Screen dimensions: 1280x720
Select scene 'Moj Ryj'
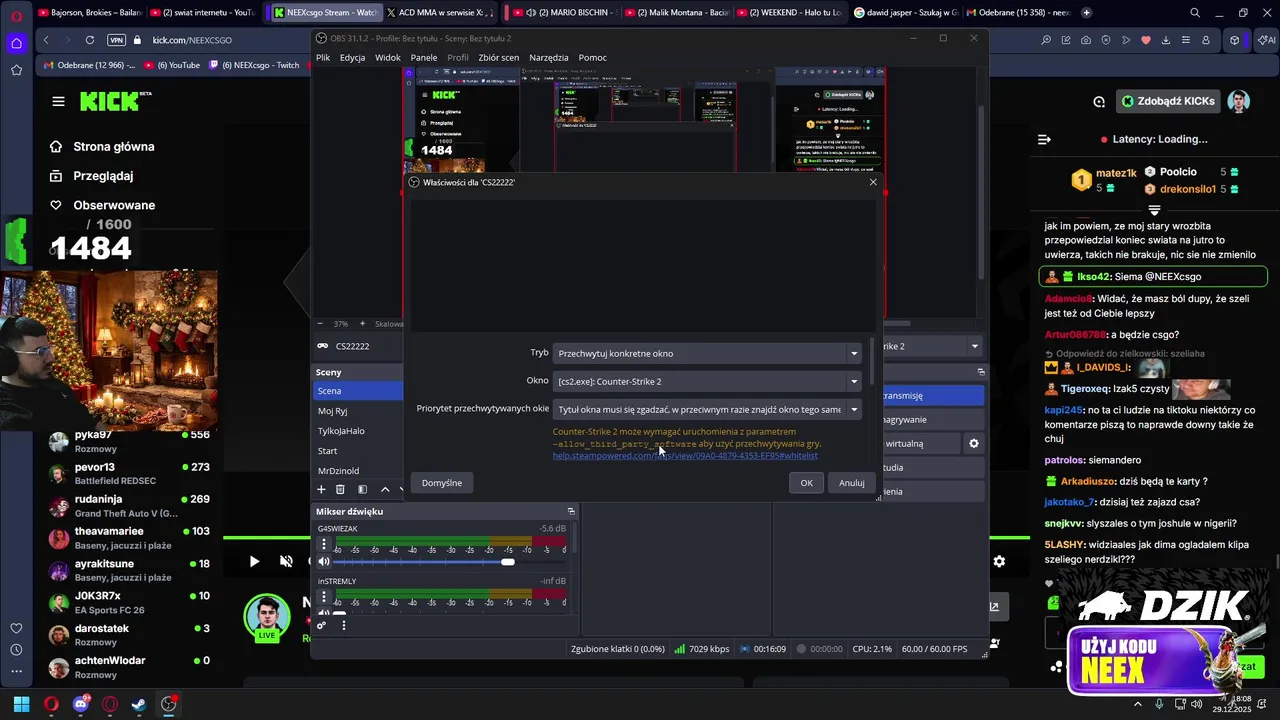tap(357, 411)
